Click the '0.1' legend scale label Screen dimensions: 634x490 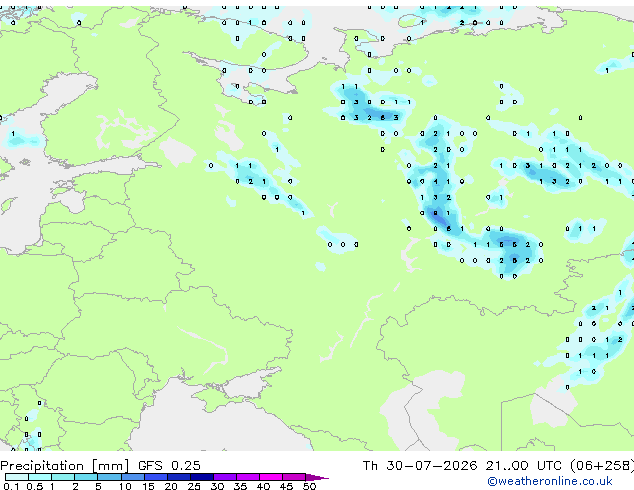point(11,486)
